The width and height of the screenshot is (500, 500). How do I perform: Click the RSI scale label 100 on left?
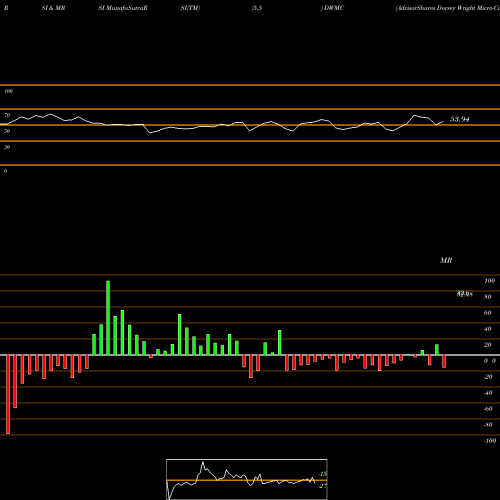(8, 91)
